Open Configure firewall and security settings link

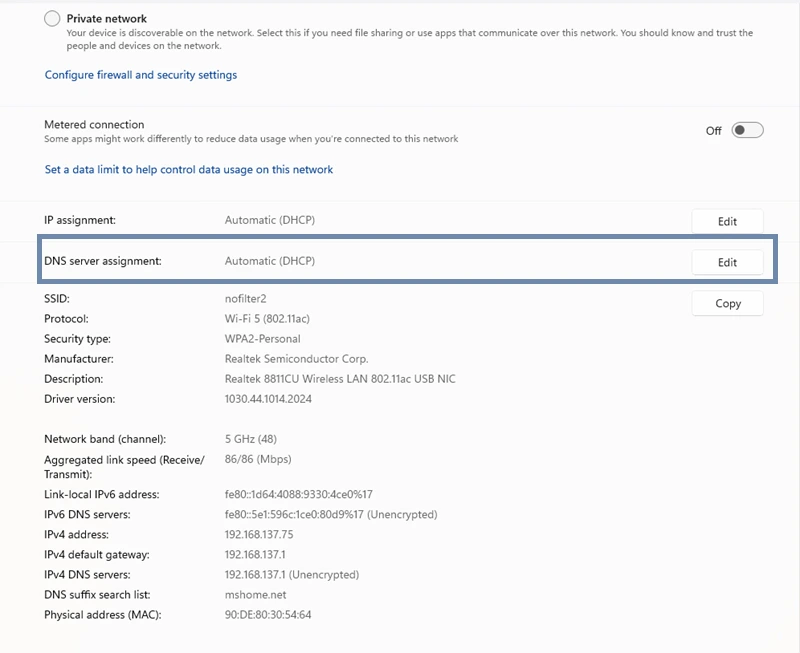point(141,75)
